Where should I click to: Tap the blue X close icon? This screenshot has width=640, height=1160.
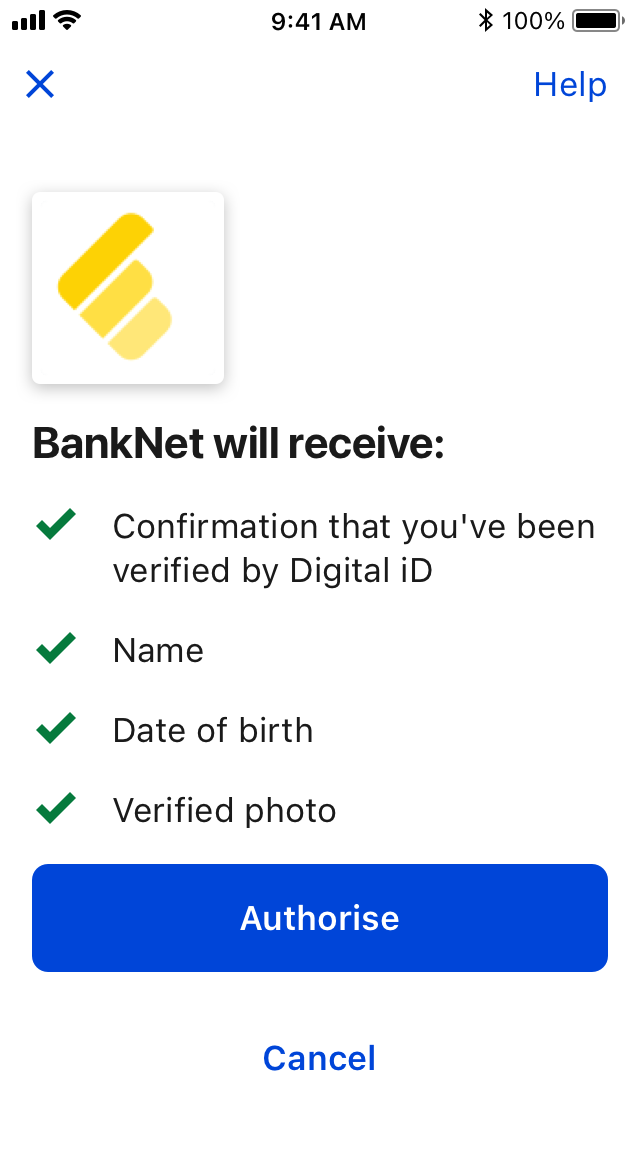coord(40,85)
